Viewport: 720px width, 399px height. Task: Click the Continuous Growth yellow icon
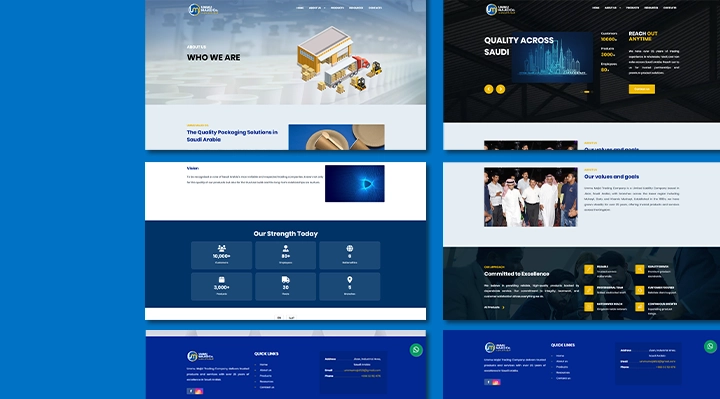coord(640,307)
